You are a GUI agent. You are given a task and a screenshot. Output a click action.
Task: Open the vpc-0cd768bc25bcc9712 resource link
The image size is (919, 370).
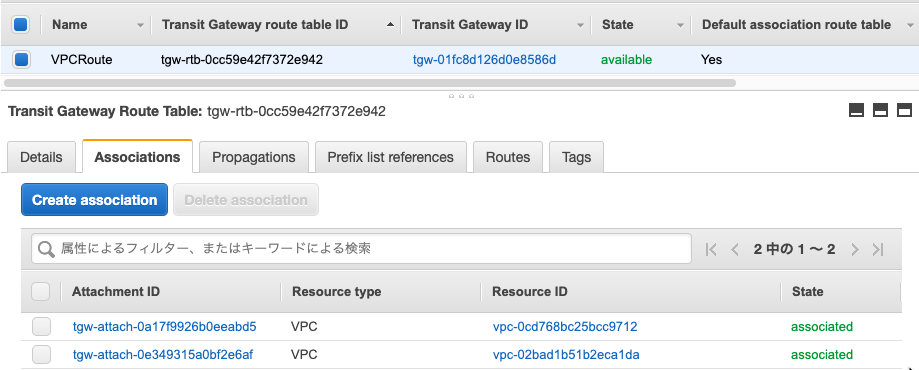pyautogui.click(x=565, y=327)
